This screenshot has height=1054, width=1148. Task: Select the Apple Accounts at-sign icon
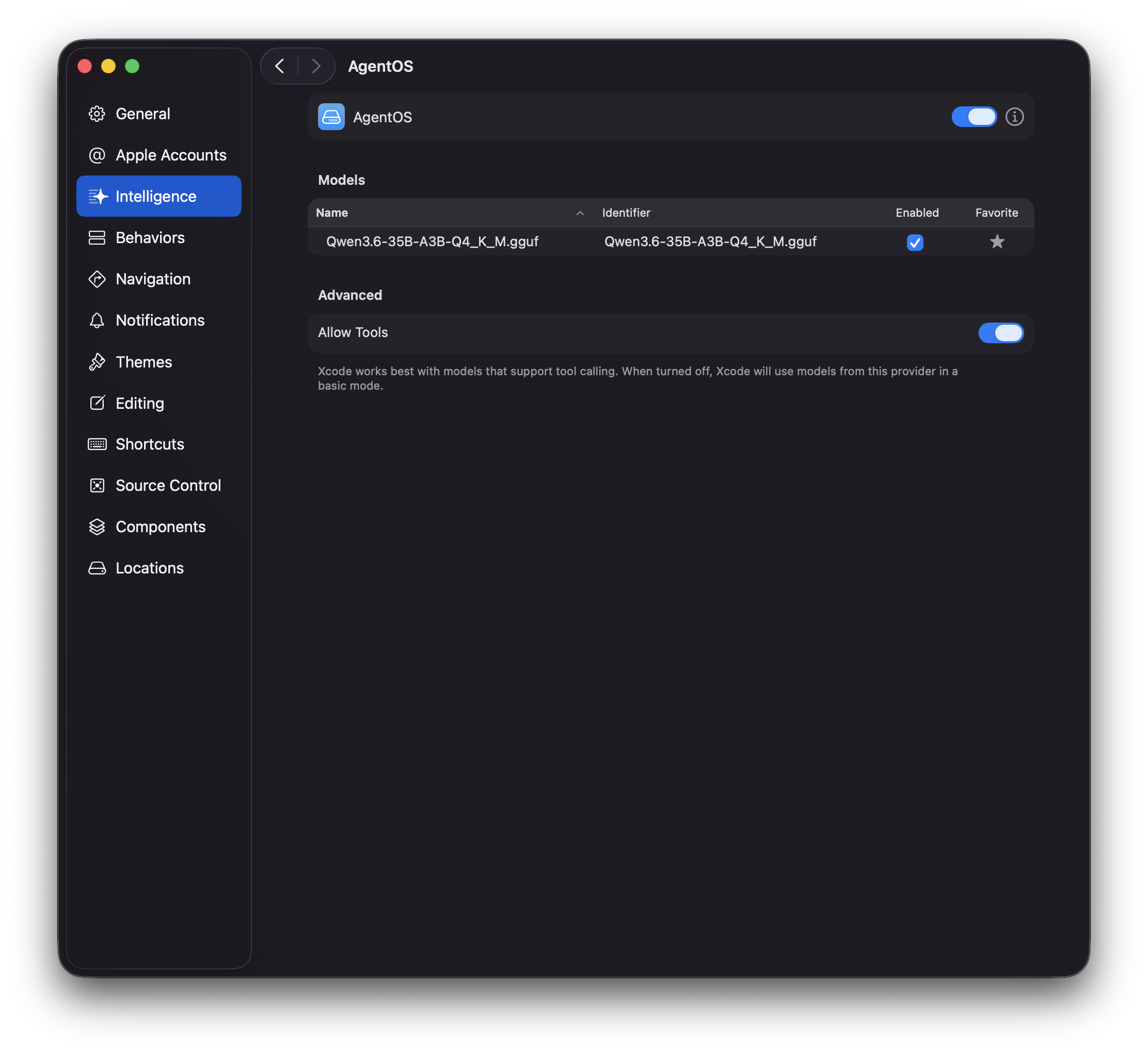[x=97, y=155]
